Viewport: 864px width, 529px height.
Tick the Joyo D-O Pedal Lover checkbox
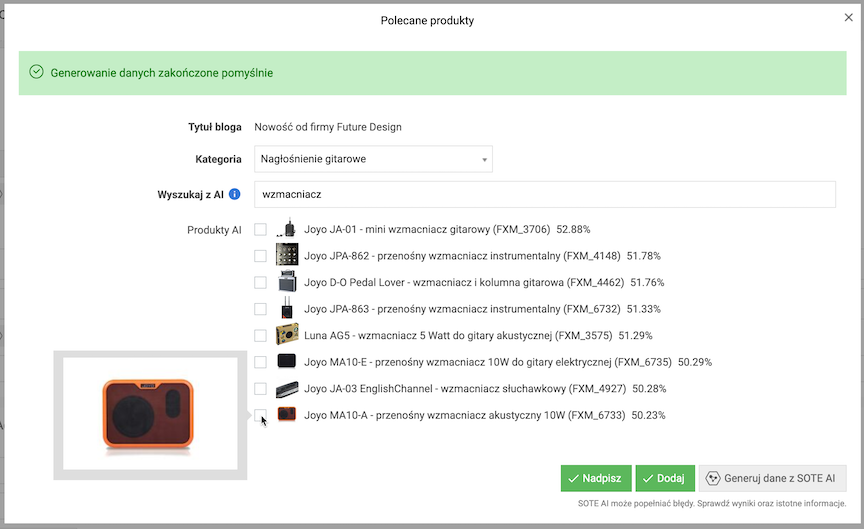260,282
